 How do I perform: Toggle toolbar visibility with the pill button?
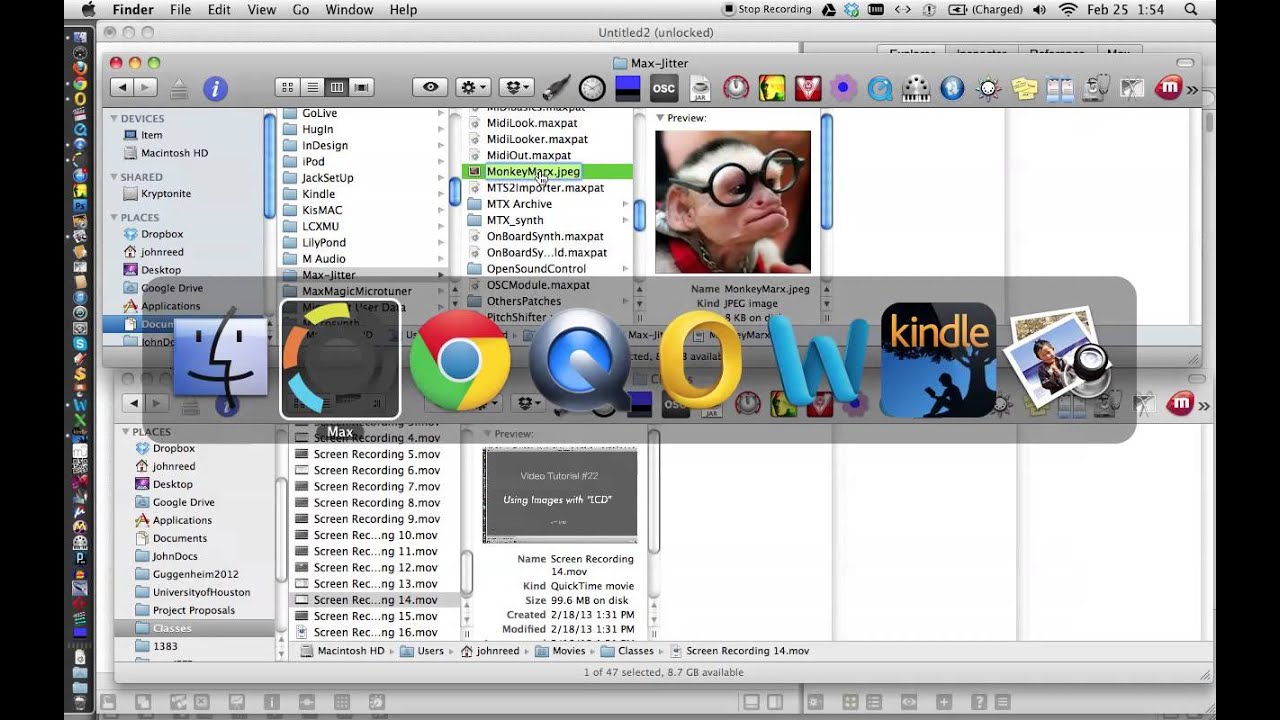pos(1184,62)
